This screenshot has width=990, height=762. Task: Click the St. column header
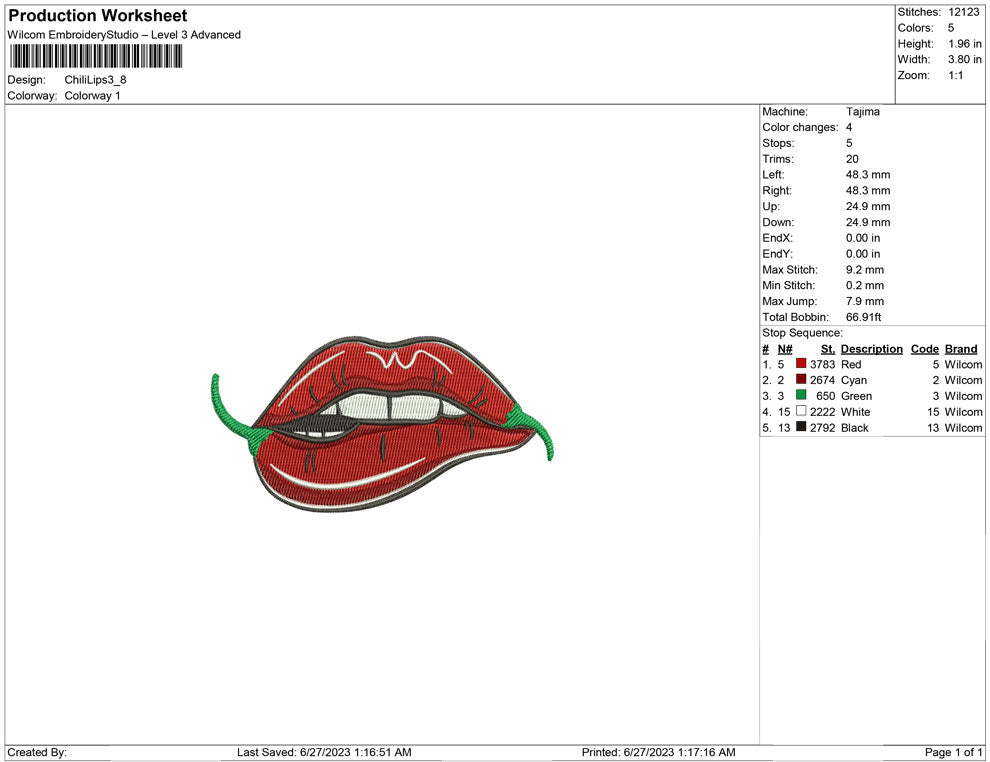827,348
